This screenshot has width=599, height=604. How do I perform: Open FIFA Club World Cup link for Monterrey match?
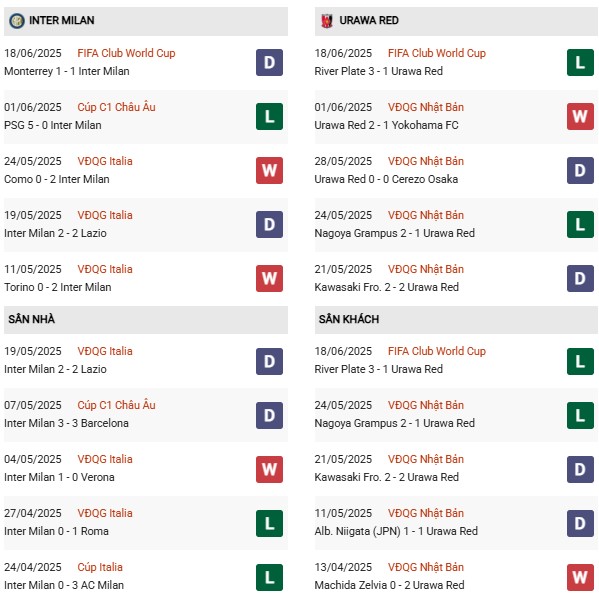126,53
